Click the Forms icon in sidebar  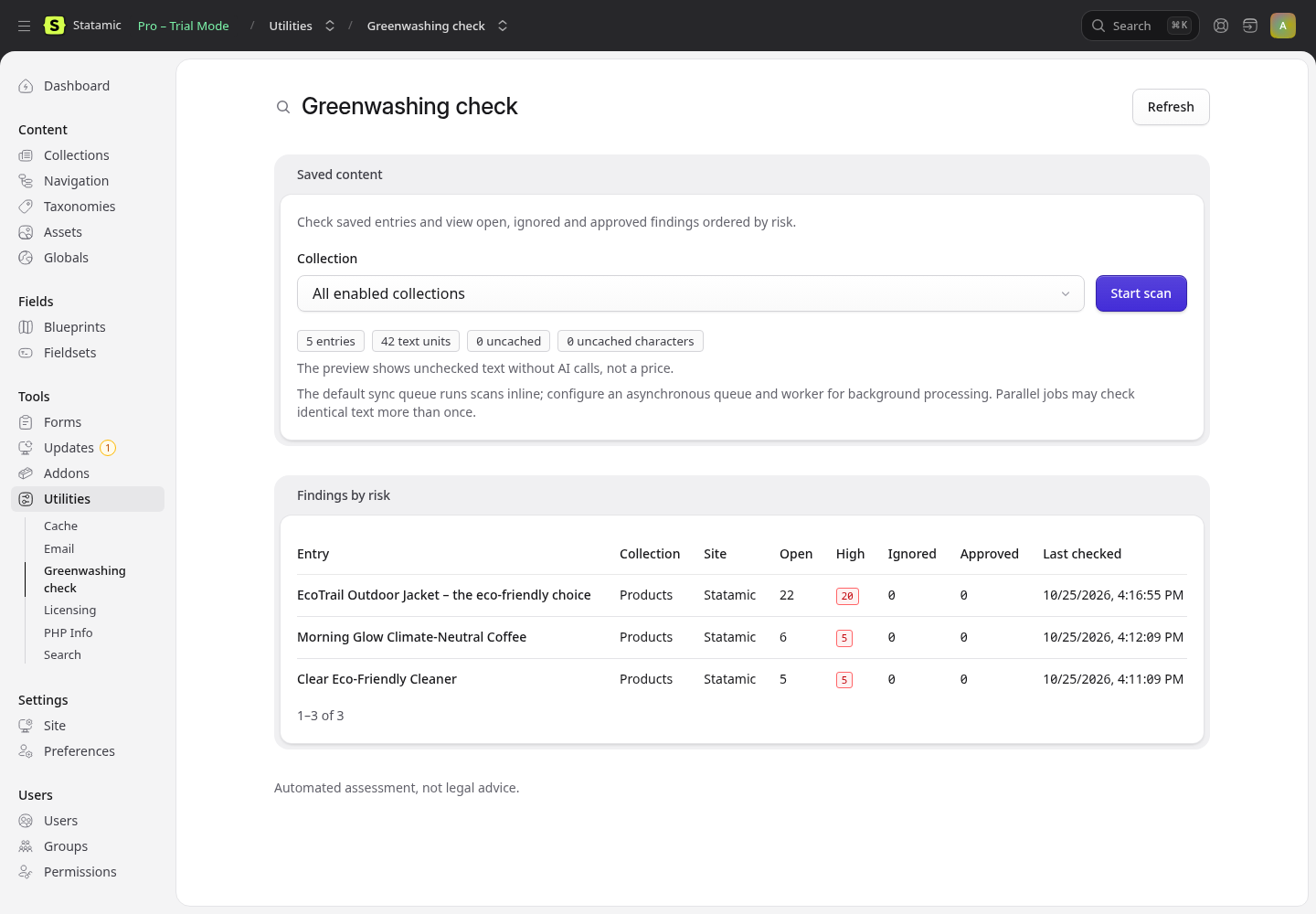point(26,422)
